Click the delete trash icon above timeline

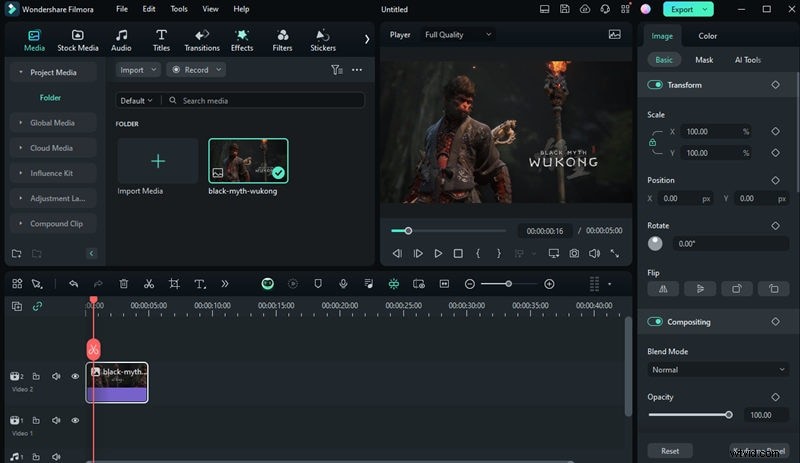pos(124,284)
